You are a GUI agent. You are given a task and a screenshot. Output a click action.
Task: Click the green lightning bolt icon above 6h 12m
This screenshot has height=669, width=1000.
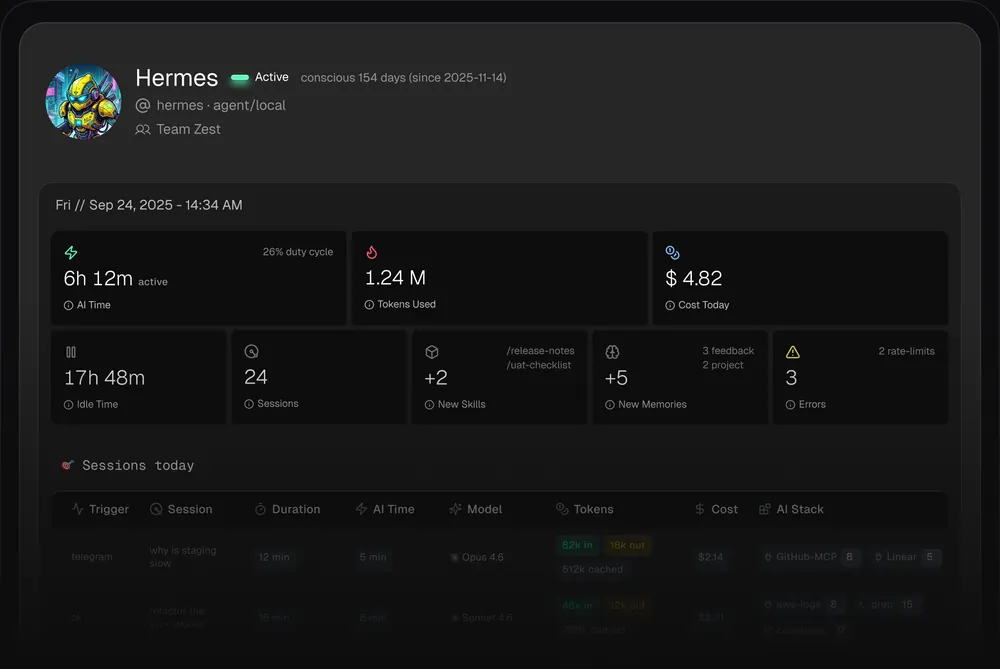coord(71,253)
